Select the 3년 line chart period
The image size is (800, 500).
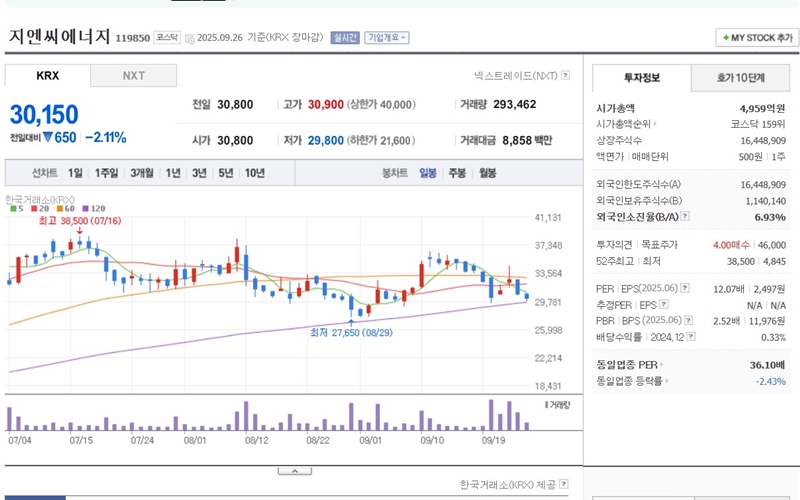coord(199,173)
